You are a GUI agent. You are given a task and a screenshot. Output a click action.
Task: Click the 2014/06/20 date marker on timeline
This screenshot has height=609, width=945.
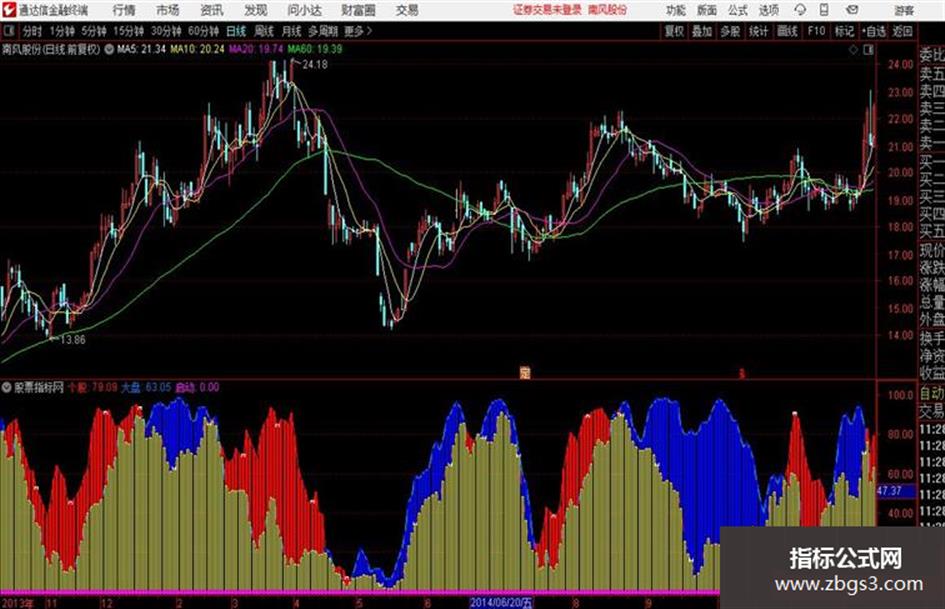(501, 602)
